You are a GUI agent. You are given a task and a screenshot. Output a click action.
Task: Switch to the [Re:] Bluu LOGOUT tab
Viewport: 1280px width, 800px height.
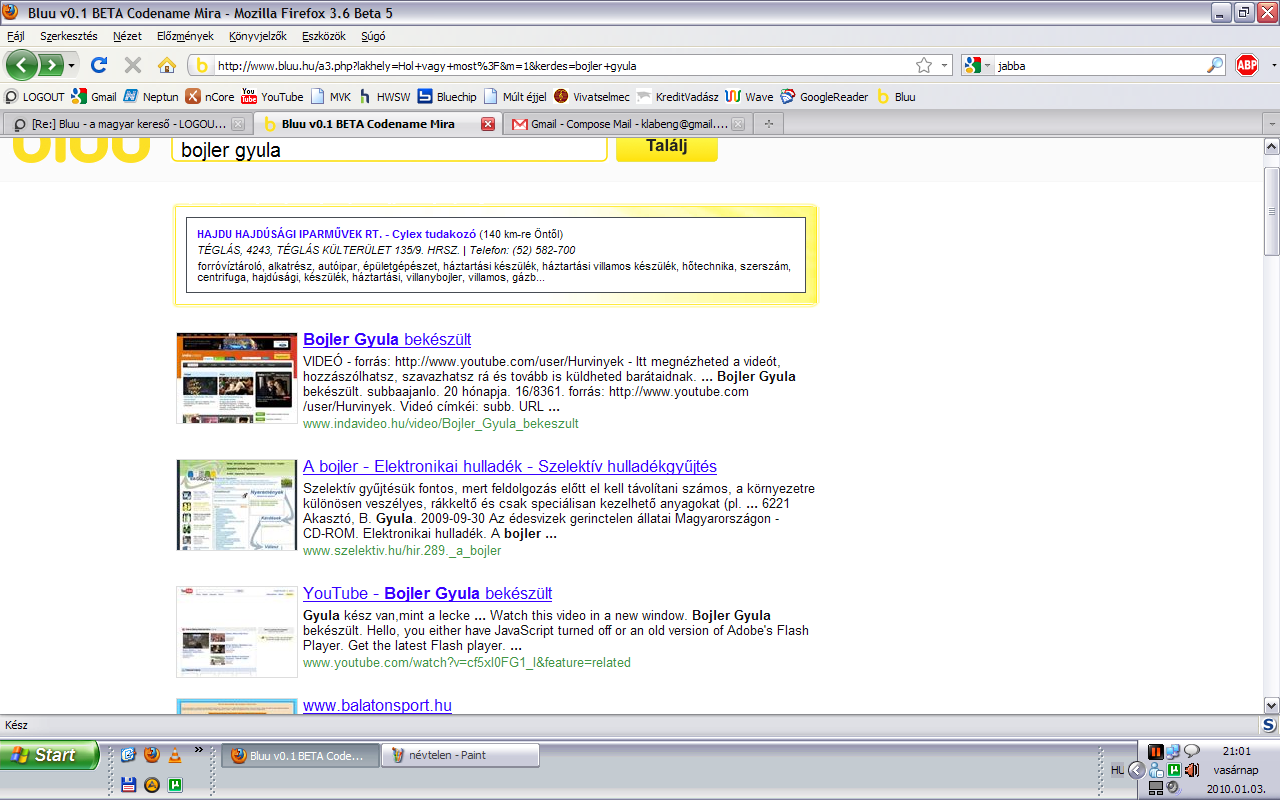pyautogui.click(x=126, y=124)
